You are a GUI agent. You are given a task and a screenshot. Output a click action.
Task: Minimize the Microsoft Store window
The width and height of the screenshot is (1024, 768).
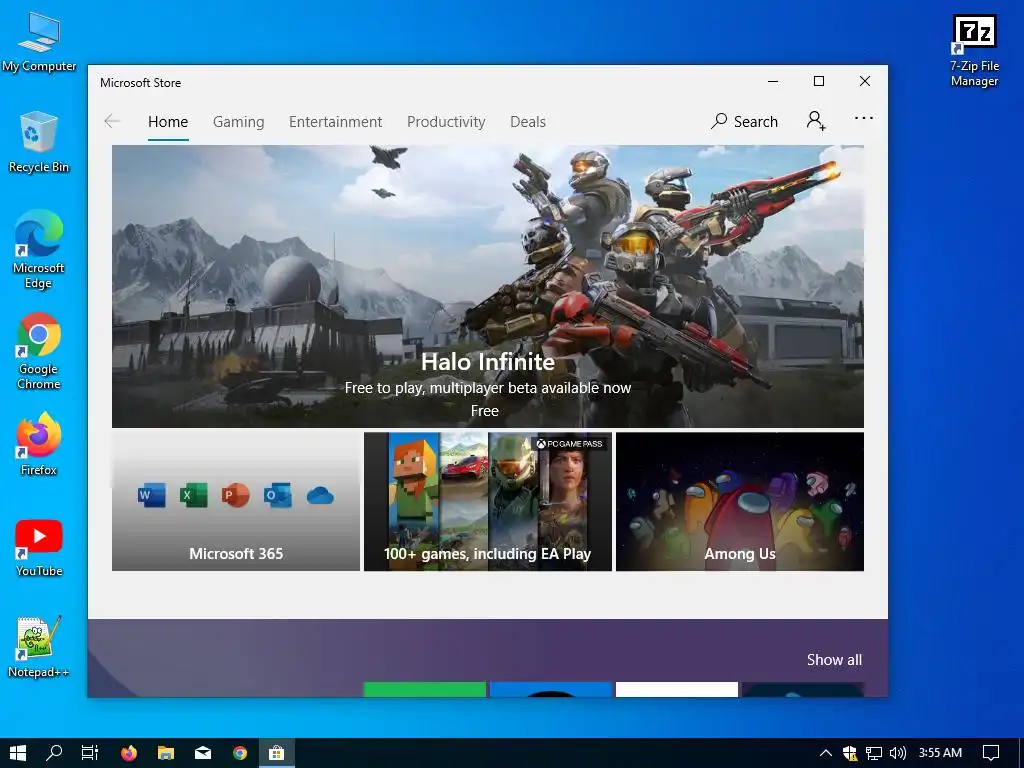coord(773,81)
